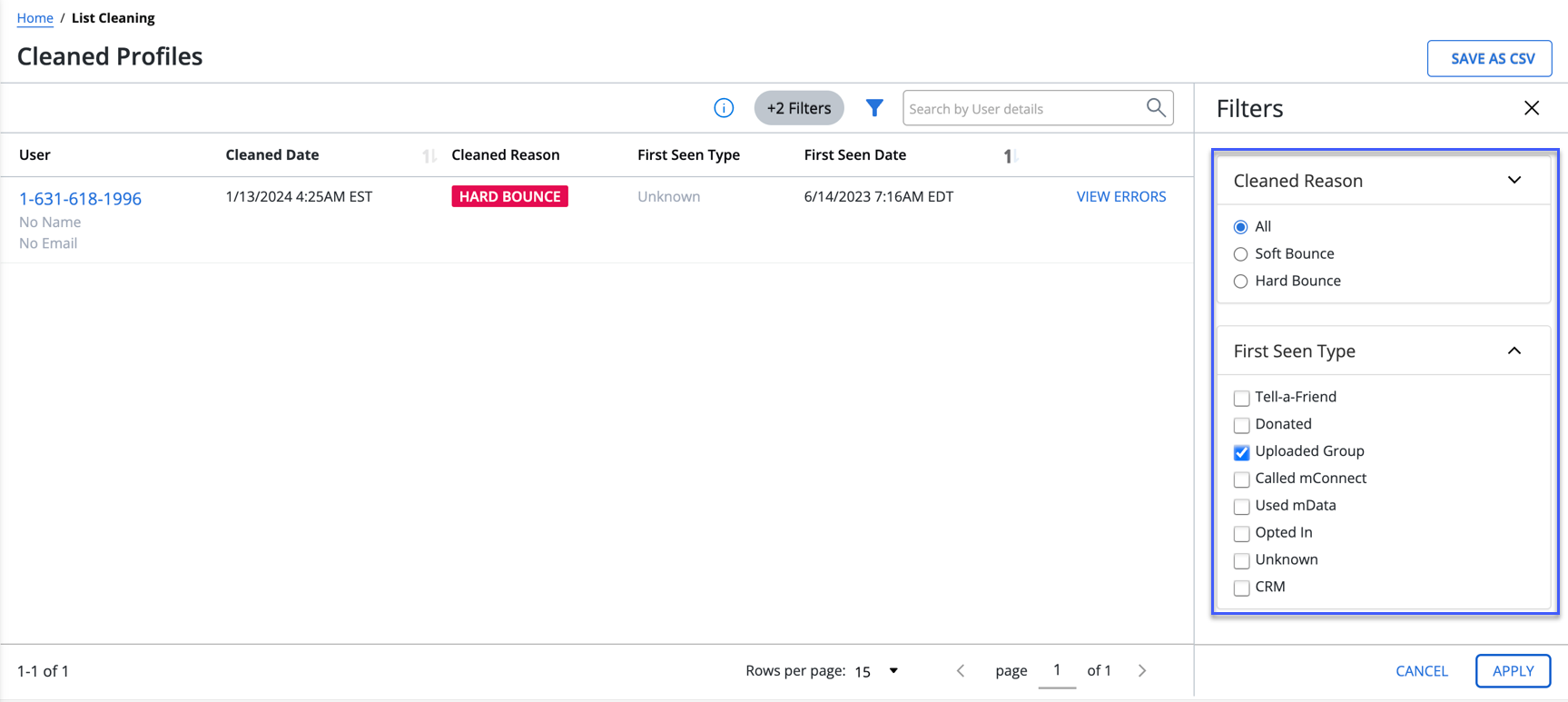The width and height of the screenshot is (1568, 702).
Task: Collapse the First Seen Type section
Action: pyautogui.click(x=1514, y=351)
